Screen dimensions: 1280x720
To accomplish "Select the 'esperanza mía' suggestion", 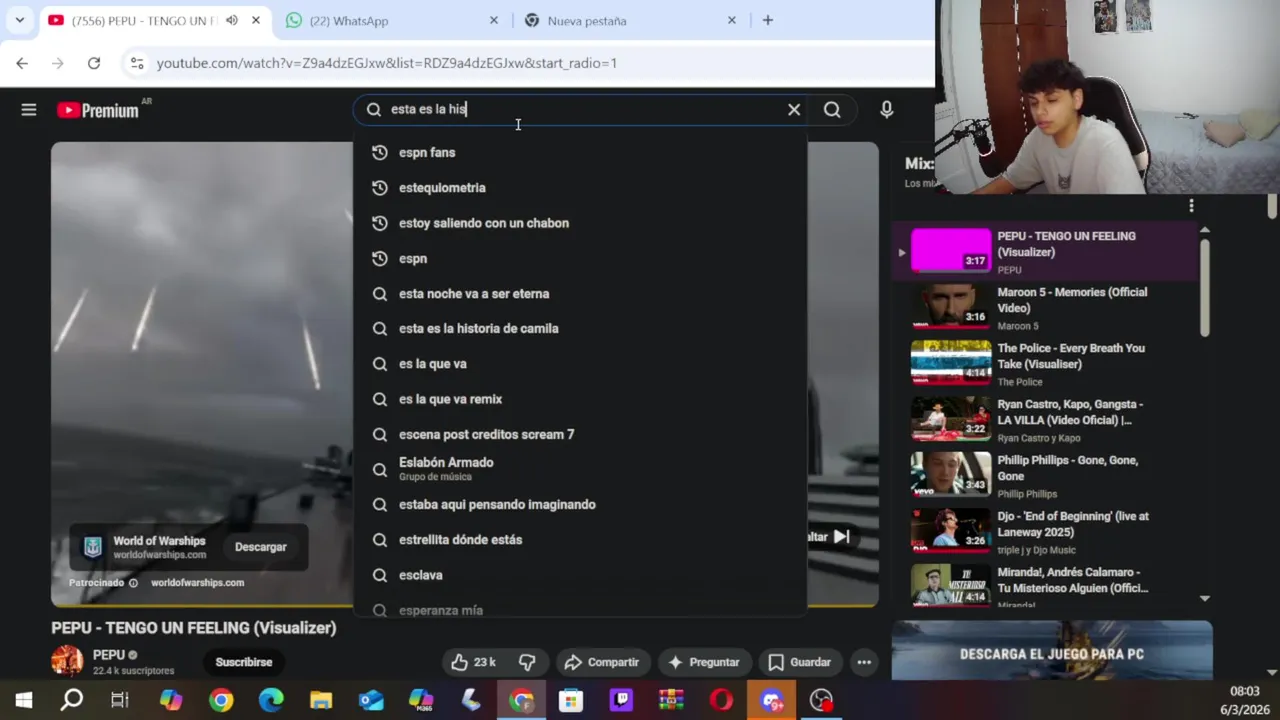I will coord(580,608).
